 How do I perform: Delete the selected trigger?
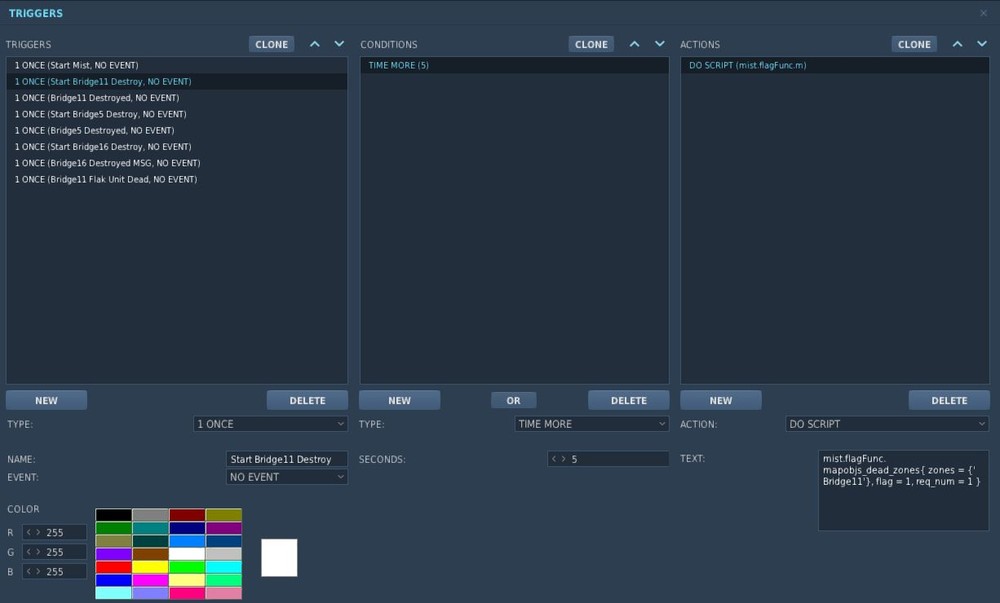tap(307, 400)
